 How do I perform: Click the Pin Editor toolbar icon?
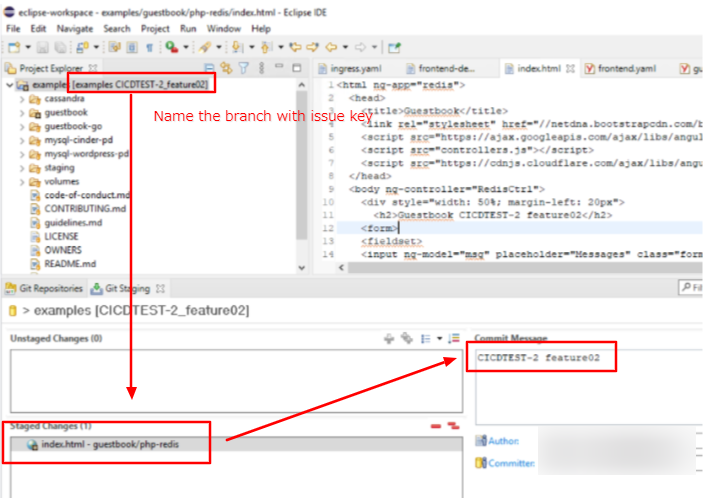click(x=395, y=47)
